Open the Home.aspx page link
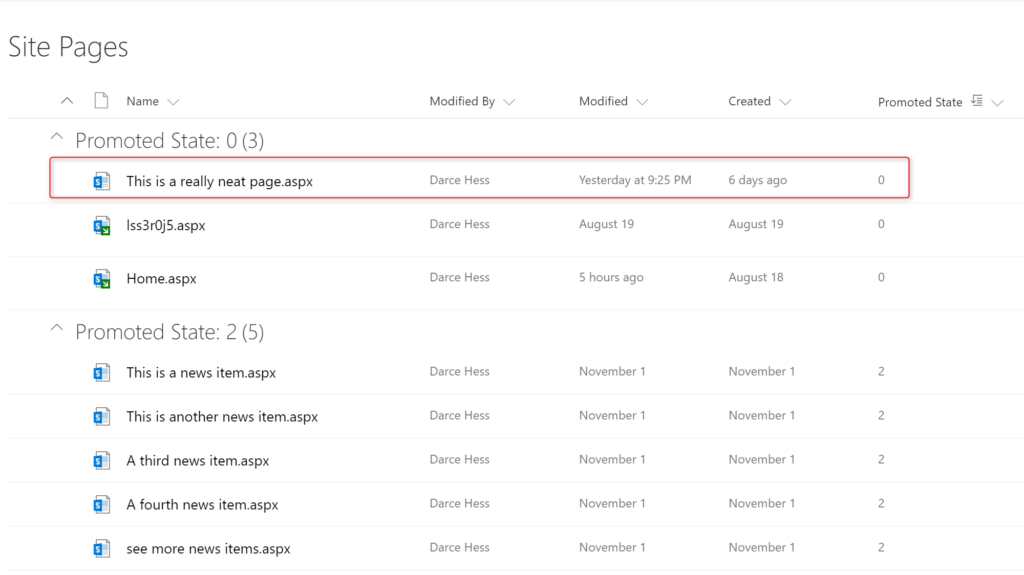The width and height of the screenshot is (1024, 575). (161, 279)
